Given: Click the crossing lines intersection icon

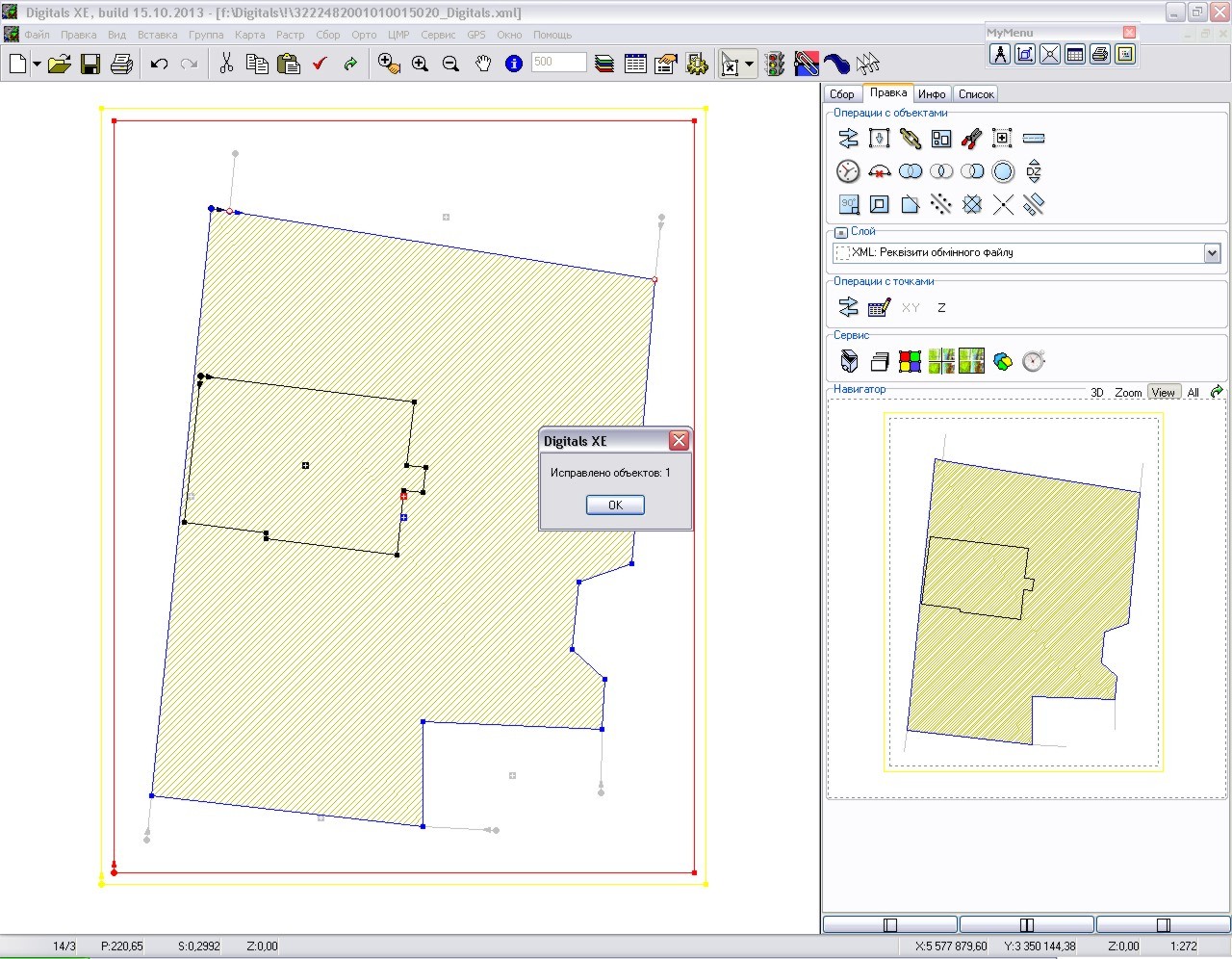Looking at the screenshot, I should click(1003, 204).
